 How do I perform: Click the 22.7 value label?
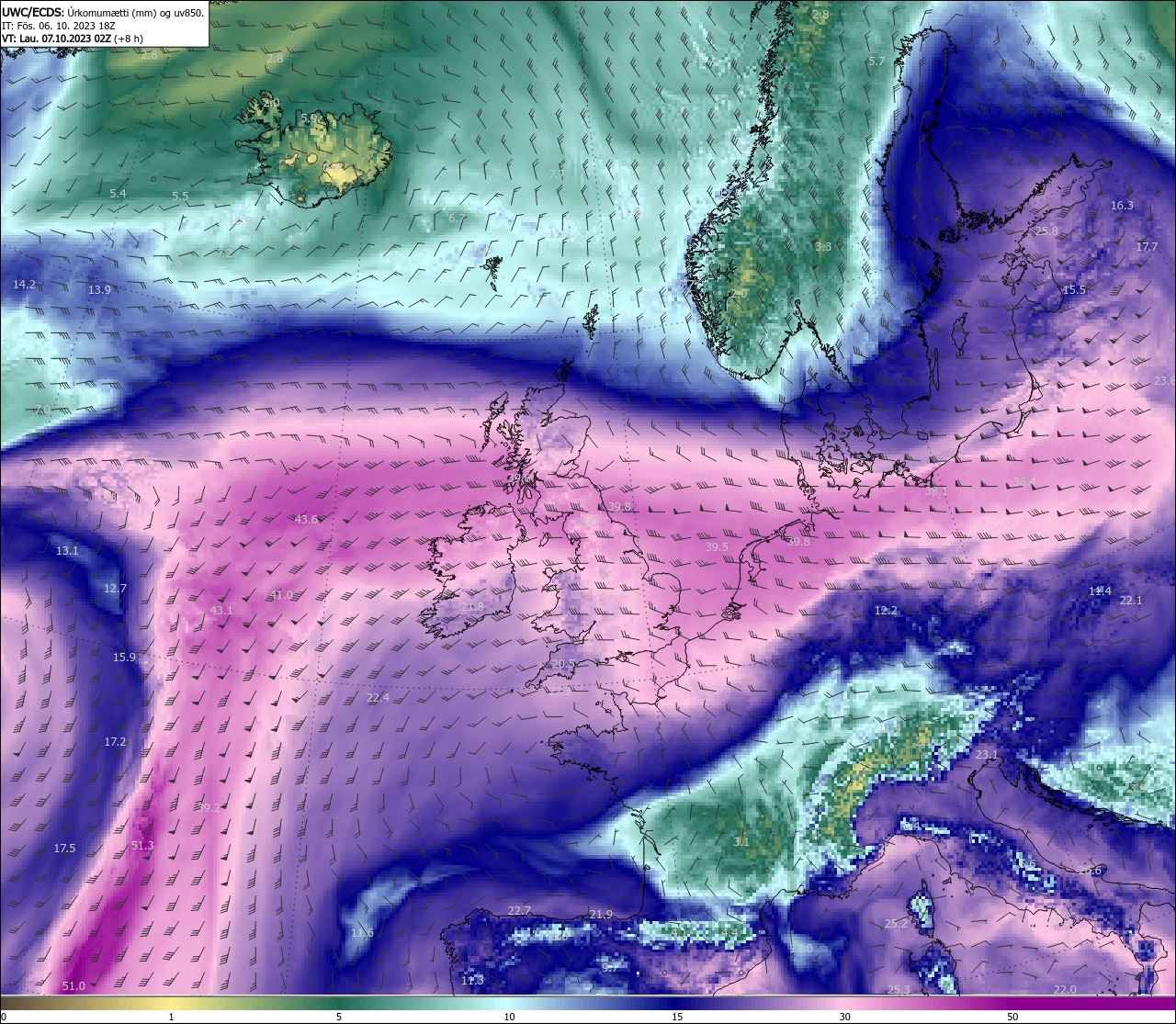(519, 911)
